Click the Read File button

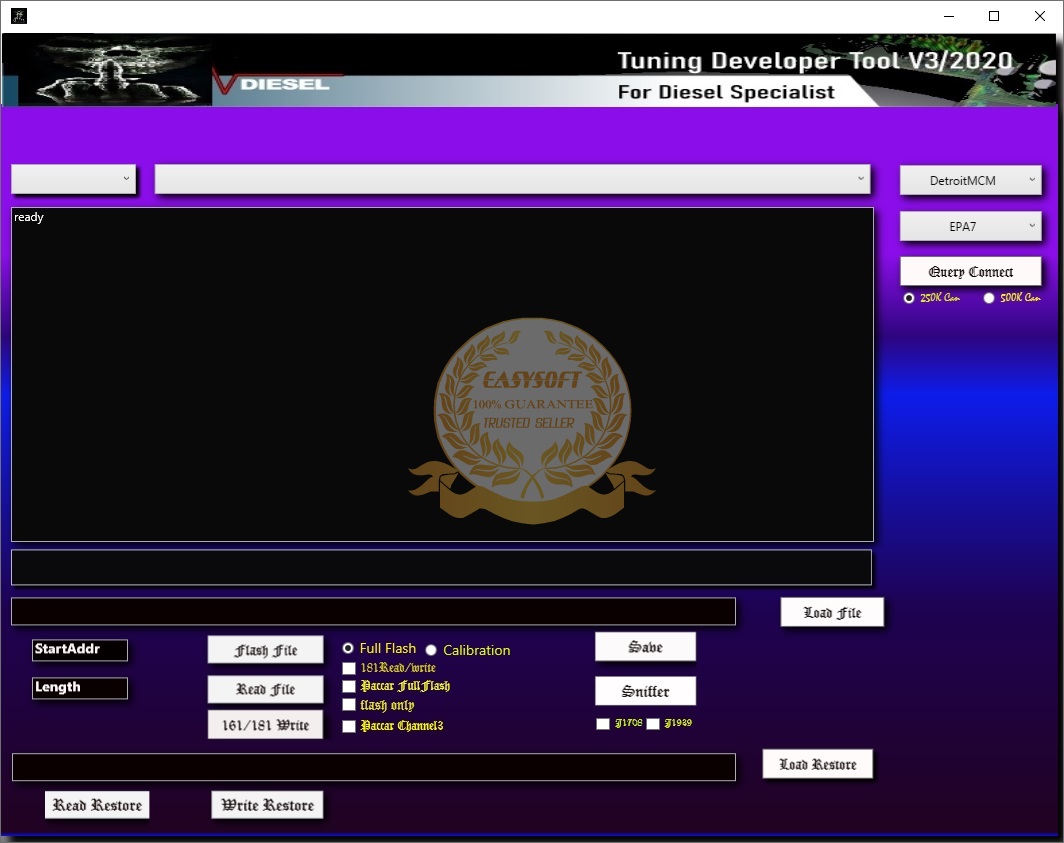point(265,690)
